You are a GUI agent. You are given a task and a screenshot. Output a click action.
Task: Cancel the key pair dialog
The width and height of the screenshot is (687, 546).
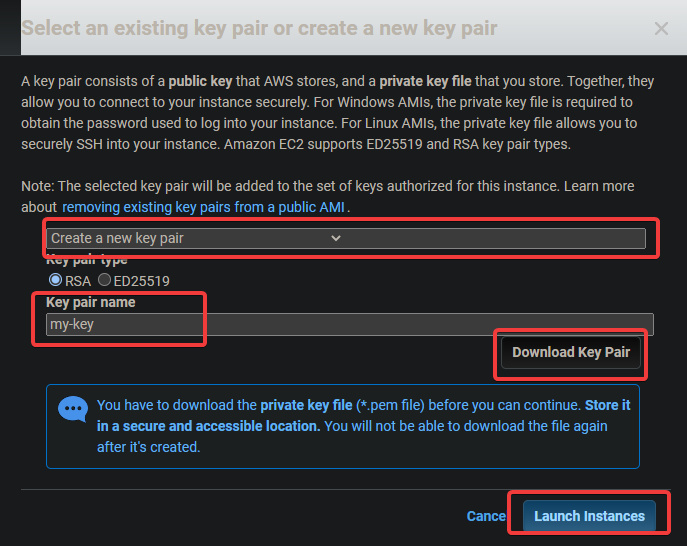(x=486, y=516)
